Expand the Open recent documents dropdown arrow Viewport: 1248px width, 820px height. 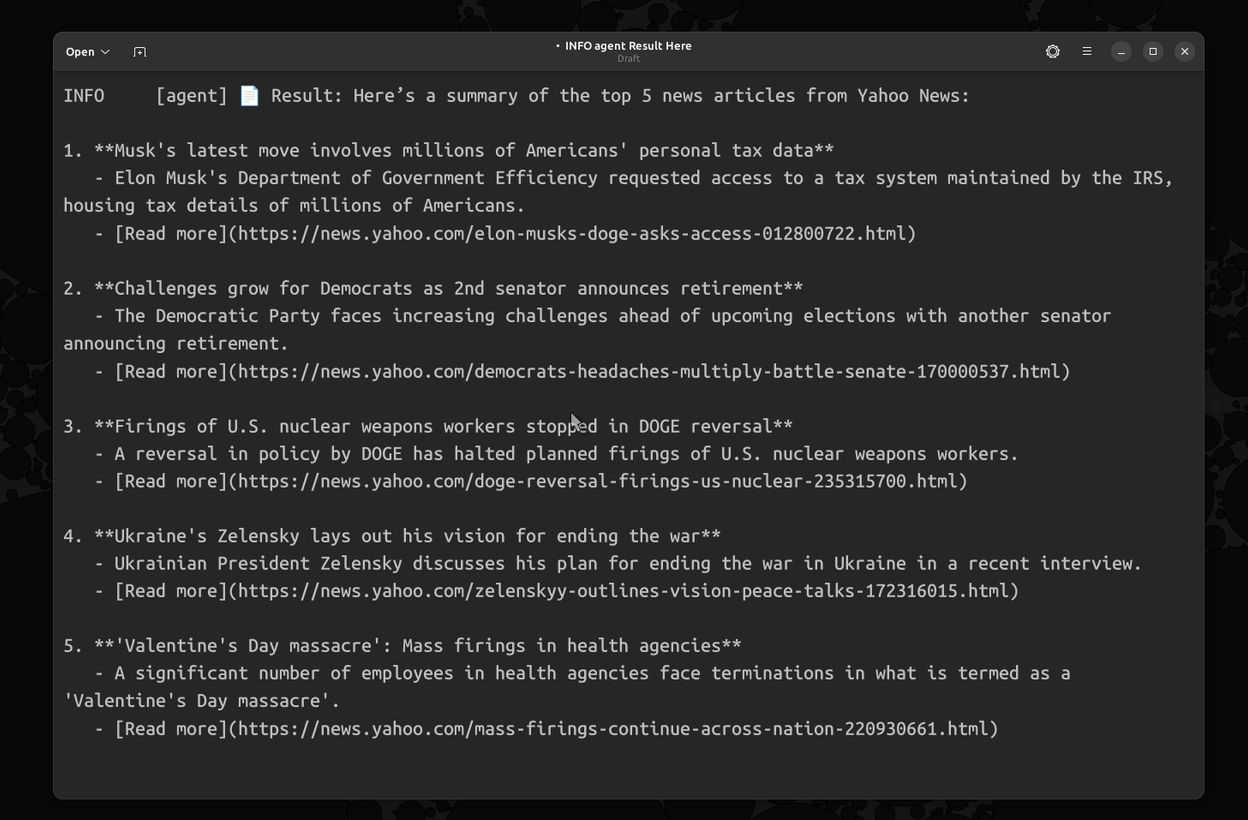click(x=105, y=52)
